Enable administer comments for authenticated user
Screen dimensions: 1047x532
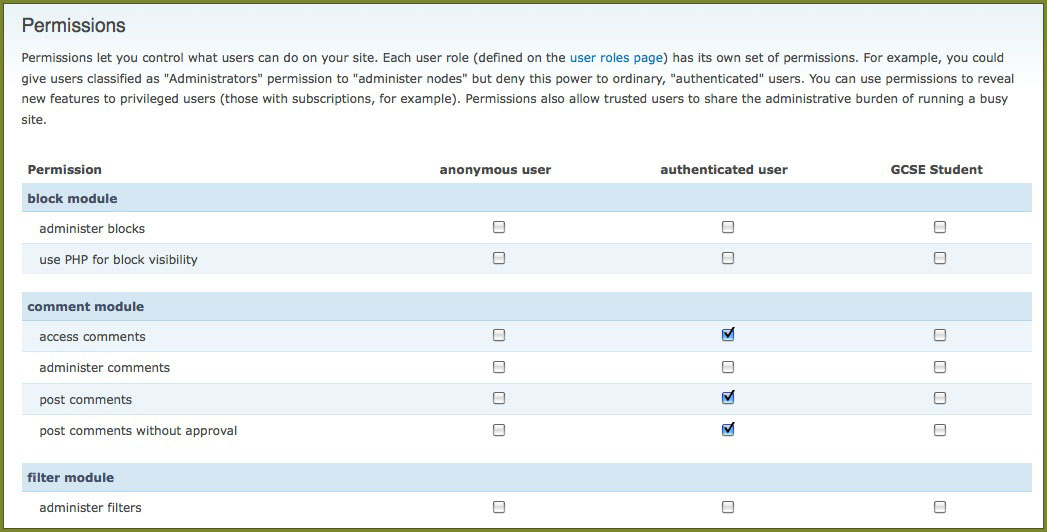(728, 367)
